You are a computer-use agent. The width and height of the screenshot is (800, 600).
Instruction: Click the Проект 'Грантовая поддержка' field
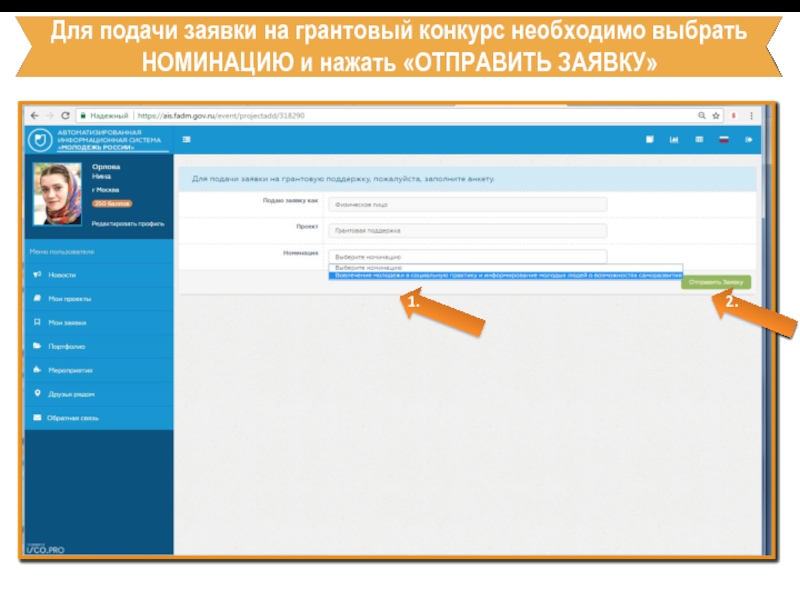tap(467, 229)
